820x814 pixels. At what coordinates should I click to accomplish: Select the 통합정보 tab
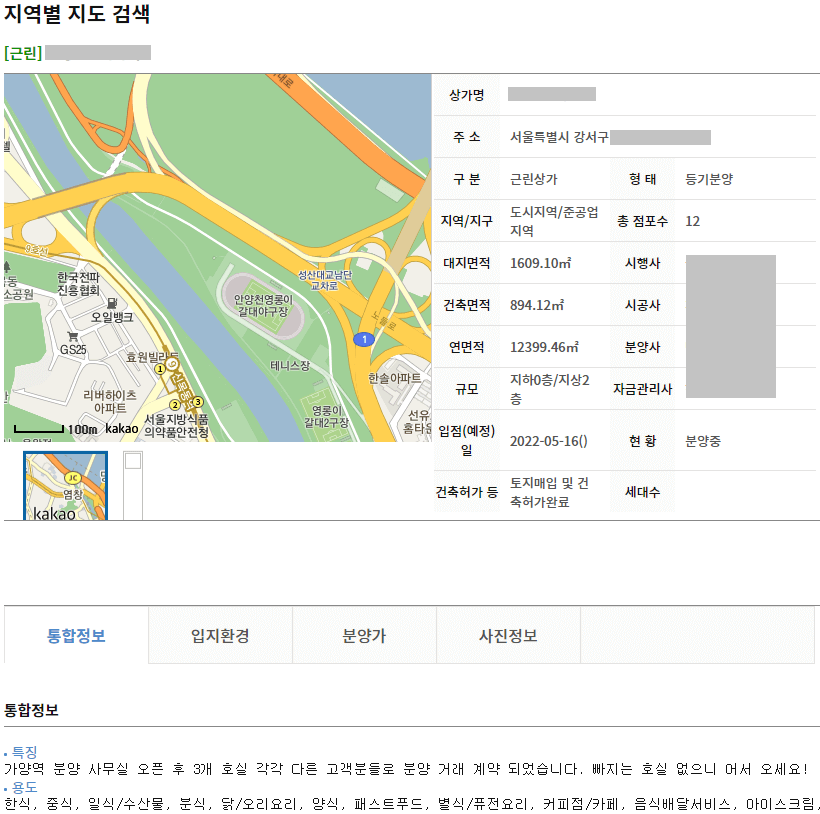point(75,635)
